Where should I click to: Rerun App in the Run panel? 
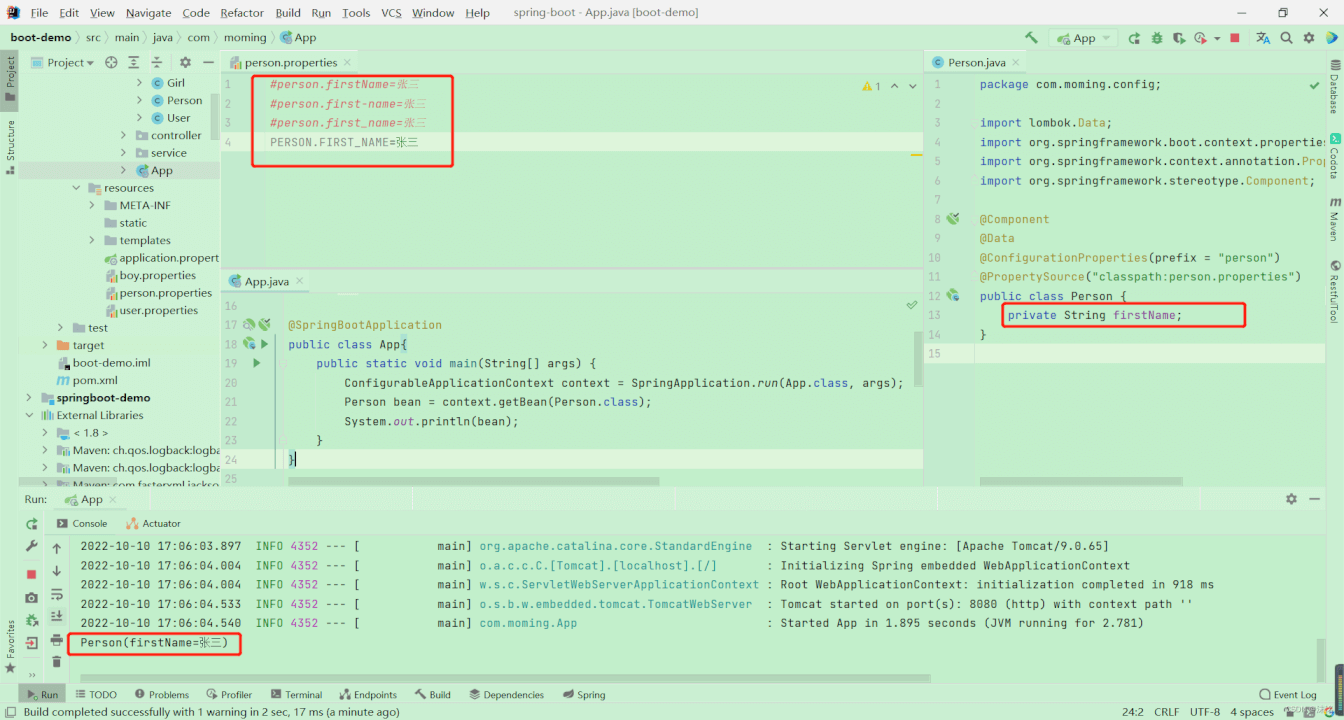31,524
